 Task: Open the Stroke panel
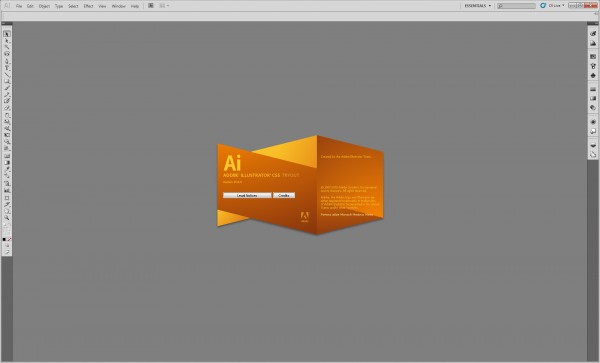[x=593, y=89]
